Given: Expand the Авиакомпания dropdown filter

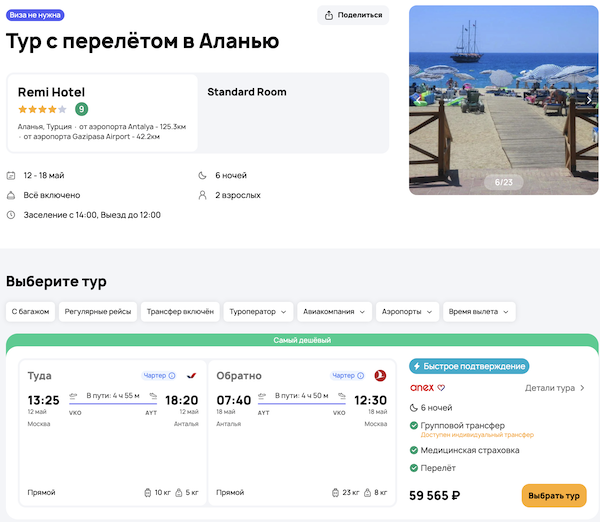Looking at the screenshot, I should click(335, 311).
